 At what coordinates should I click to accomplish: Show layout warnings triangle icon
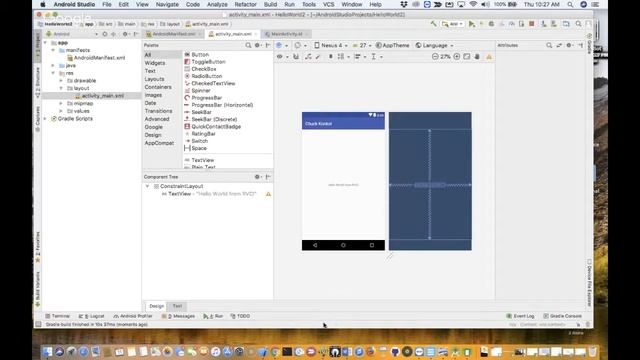(489, 57)
